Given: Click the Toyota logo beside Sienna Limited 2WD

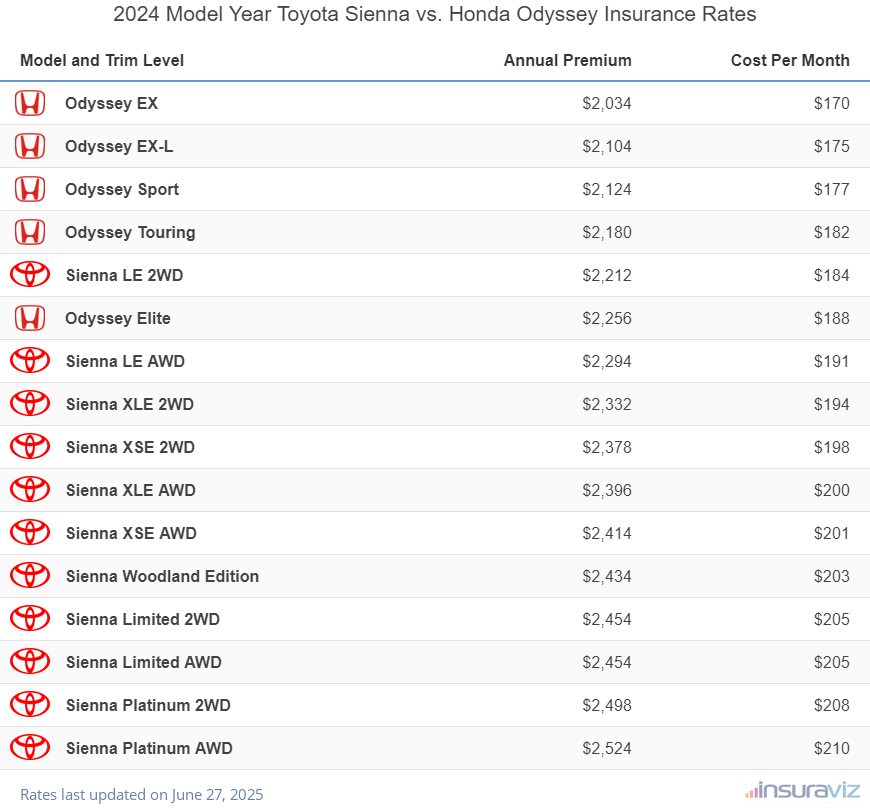Looking at the screenshot, I should pos(30,619).
